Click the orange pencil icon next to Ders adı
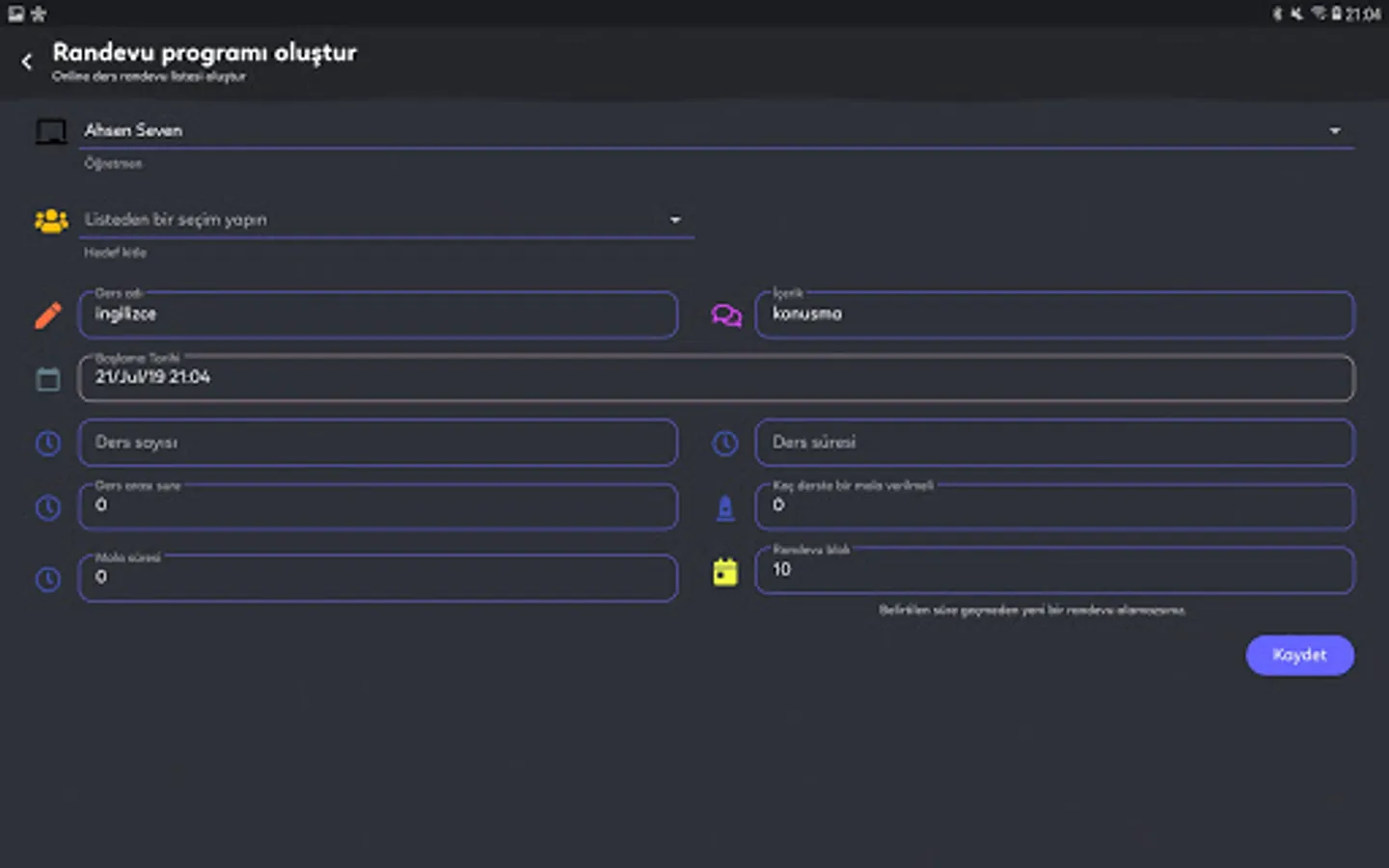This screenshot has width=1389, height=868. click(48, 315)
